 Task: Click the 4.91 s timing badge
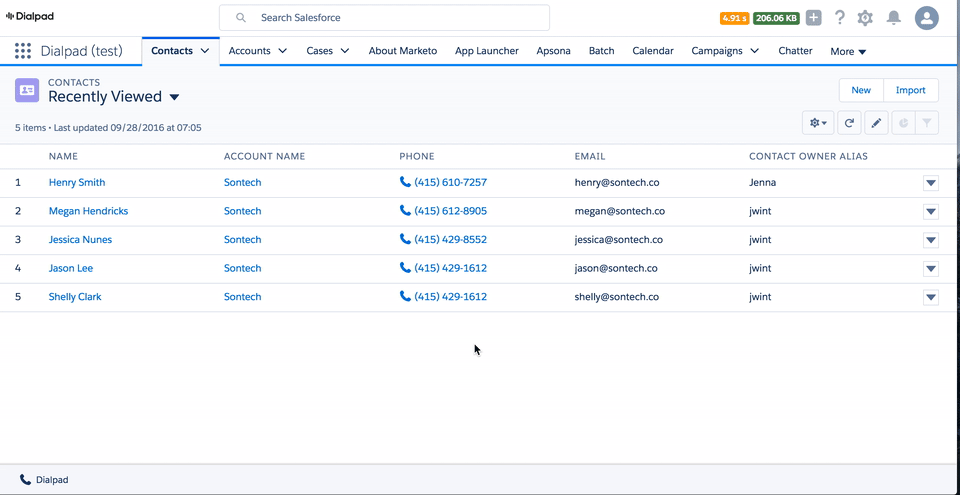[x=734, y=18]
